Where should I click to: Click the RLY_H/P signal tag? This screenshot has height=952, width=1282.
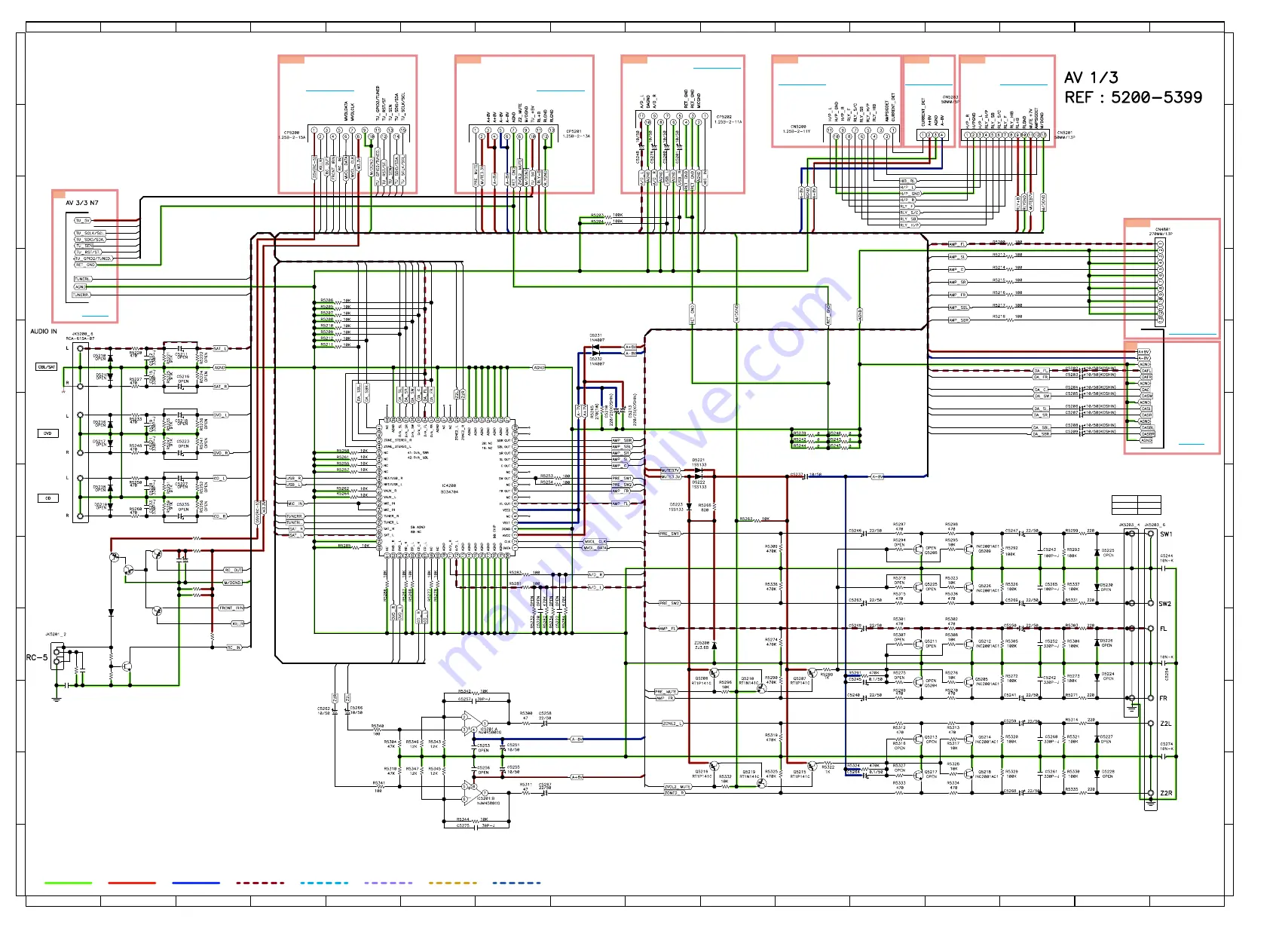910,225
